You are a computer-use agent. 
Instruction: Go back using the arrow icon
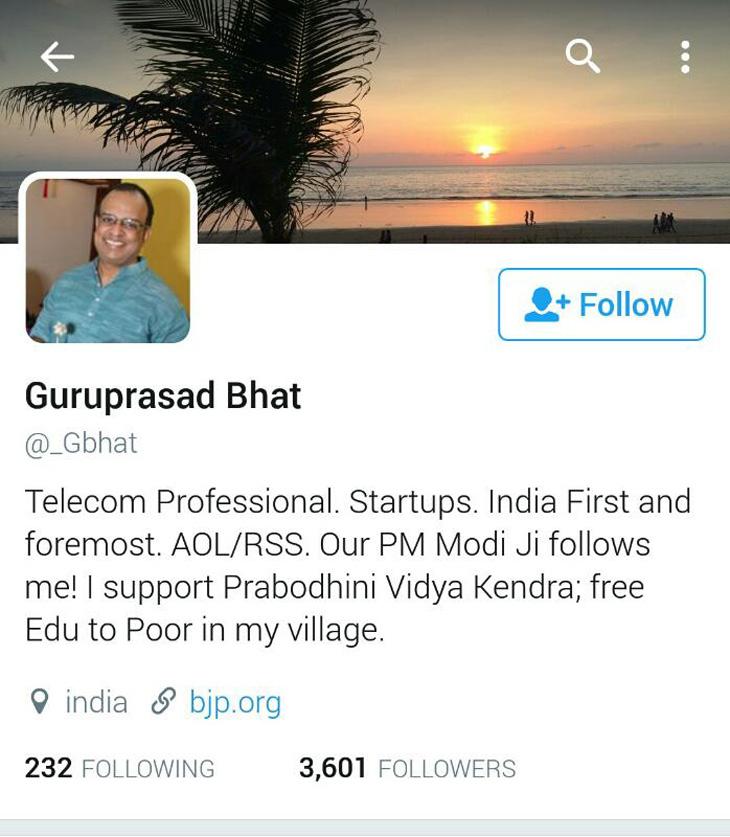(57, 57)
